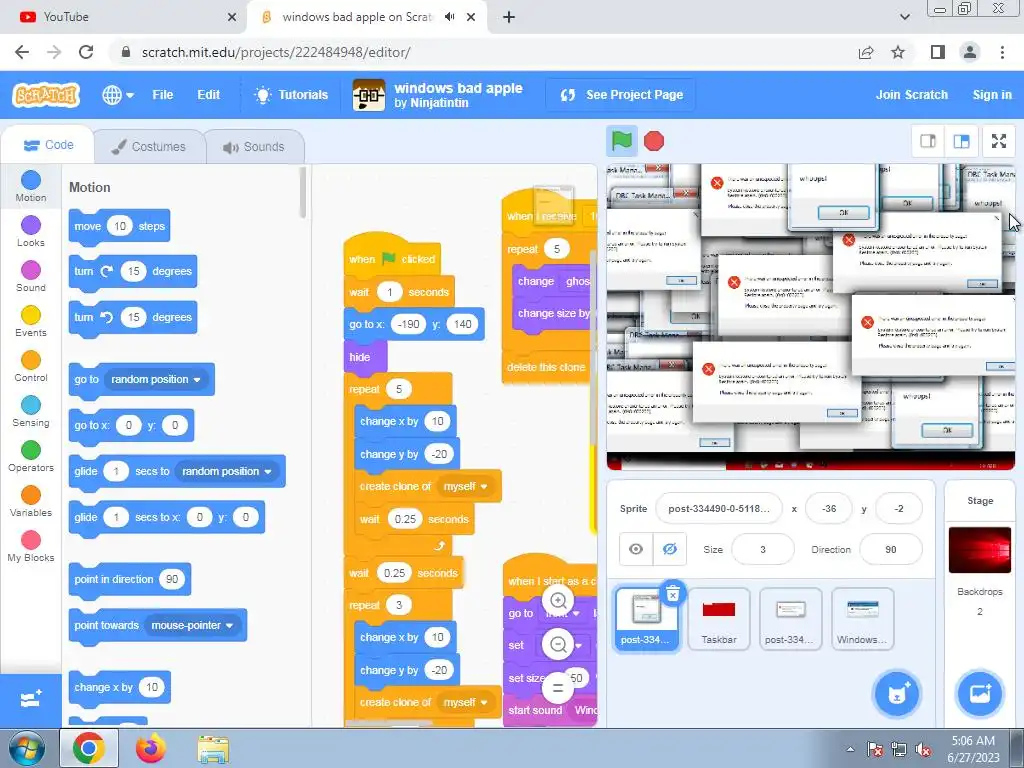
Task: Switch to large stage layout
Action: point(961,141)
